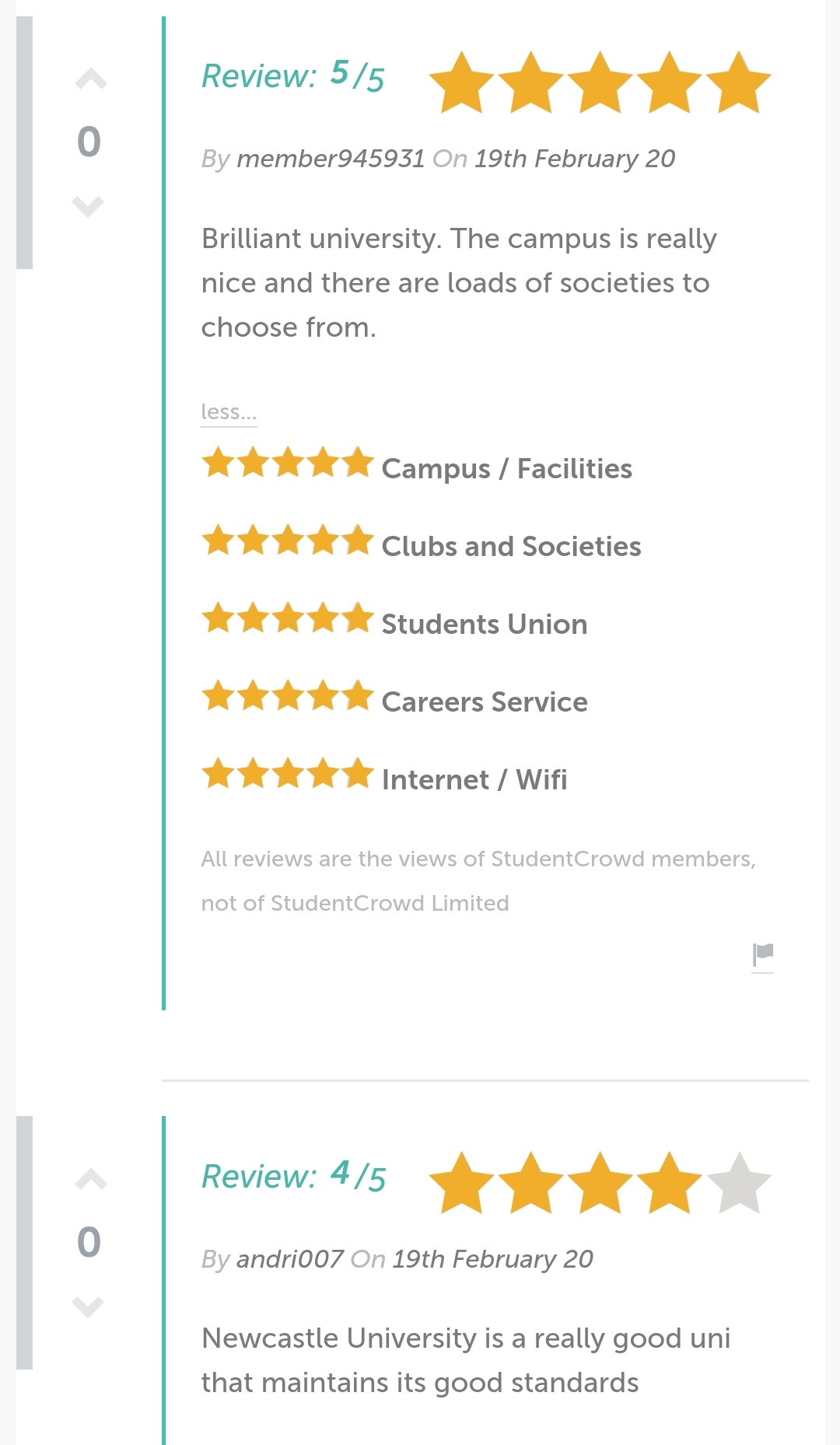Viewport: 840px width, 1445px height.
Task: Click Clubs and Societies star rating
Action: [x=288, y=541]
